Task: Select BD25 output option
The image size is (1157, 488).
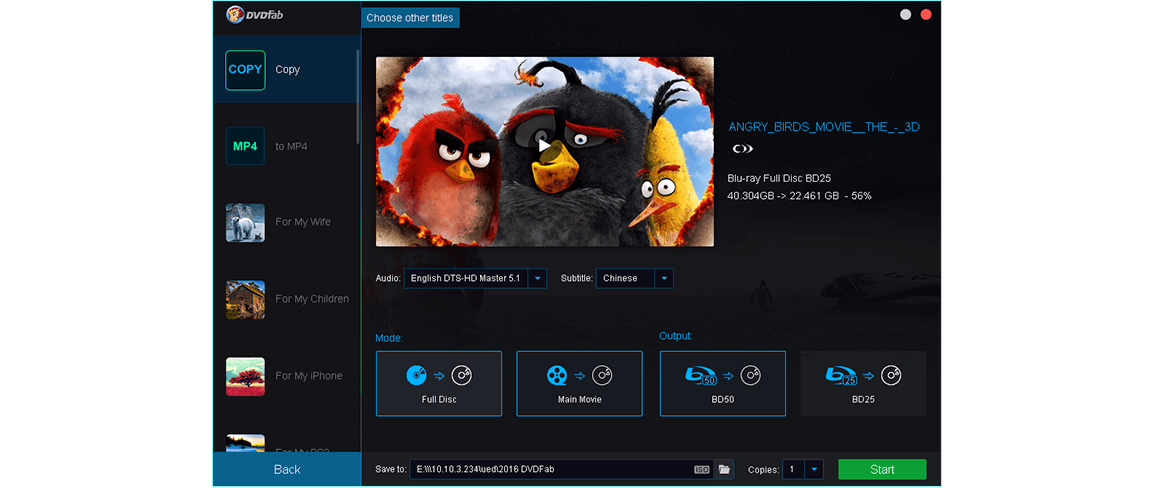Action: pyautogui.click(x=863, y=383)
